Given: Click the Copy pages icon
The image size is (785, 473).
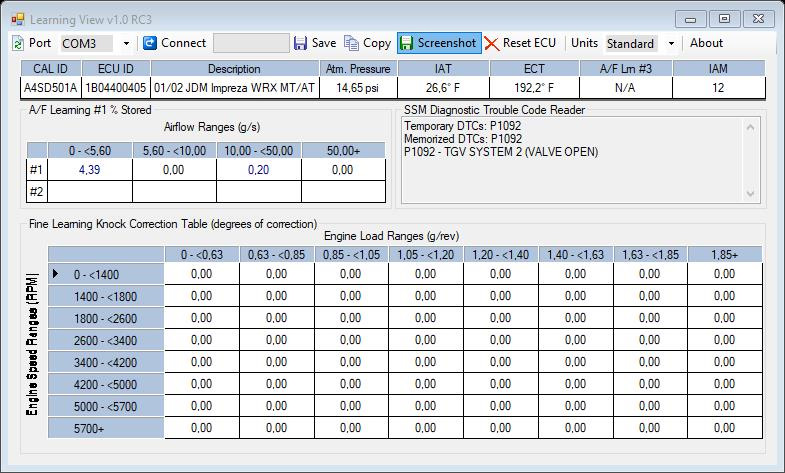Looking at the screenshot, I should click(351, 44).
